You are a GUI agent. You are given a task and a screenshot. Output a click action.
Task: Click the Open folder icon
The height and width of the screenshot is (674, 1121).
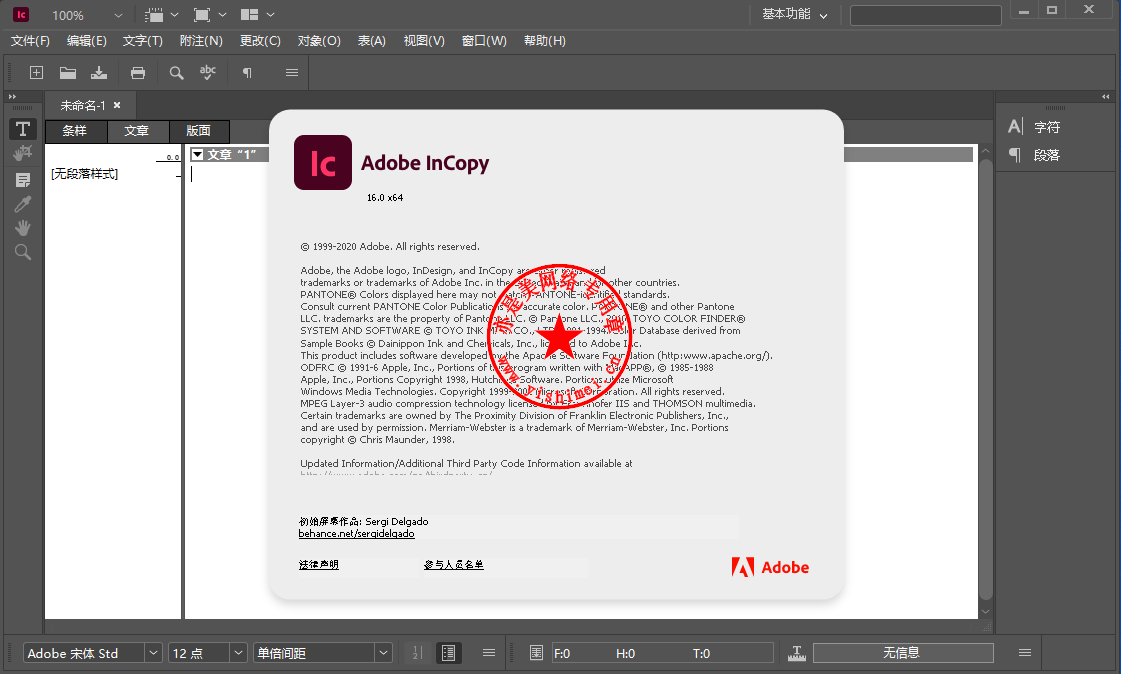68,72
